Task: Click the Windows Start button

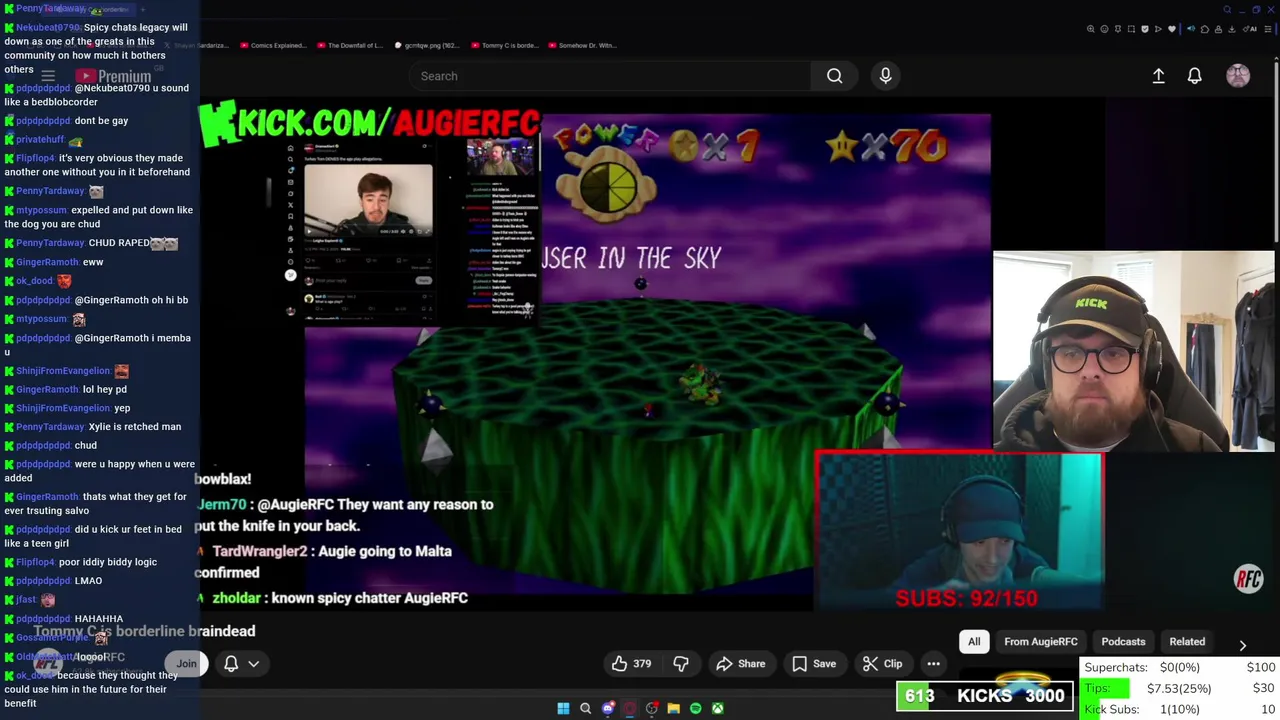Action: coord(563,709)
